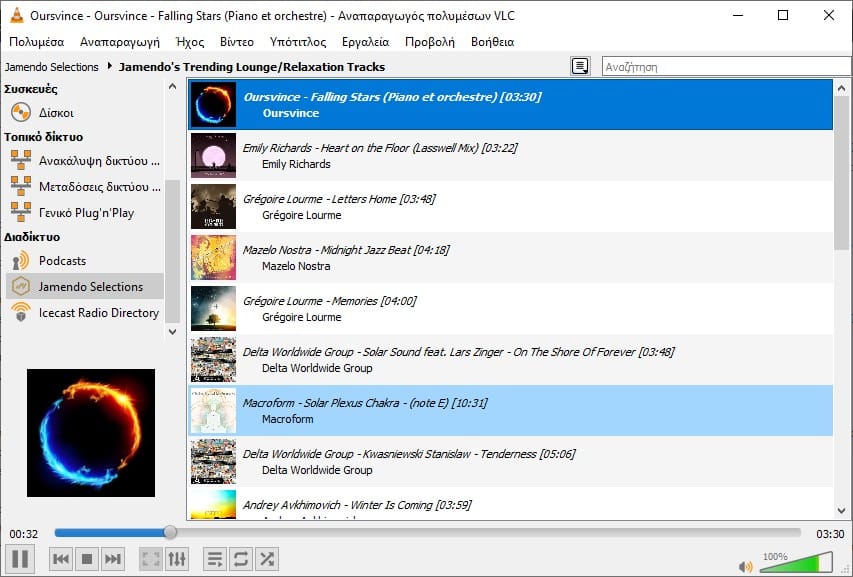Enable random (shuffle) playback

coord(266,559)
